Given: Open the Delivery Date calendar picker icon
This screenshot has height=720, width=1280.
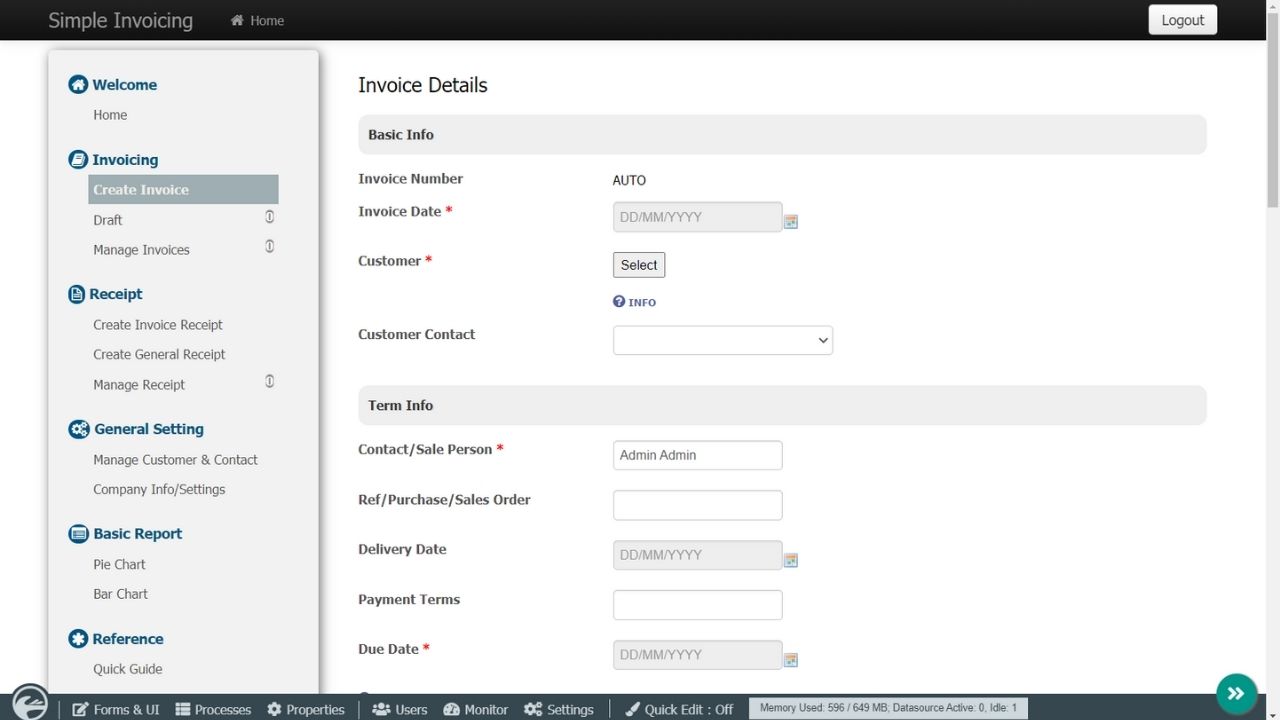Looking at the screenshot, I should [790, 560].
